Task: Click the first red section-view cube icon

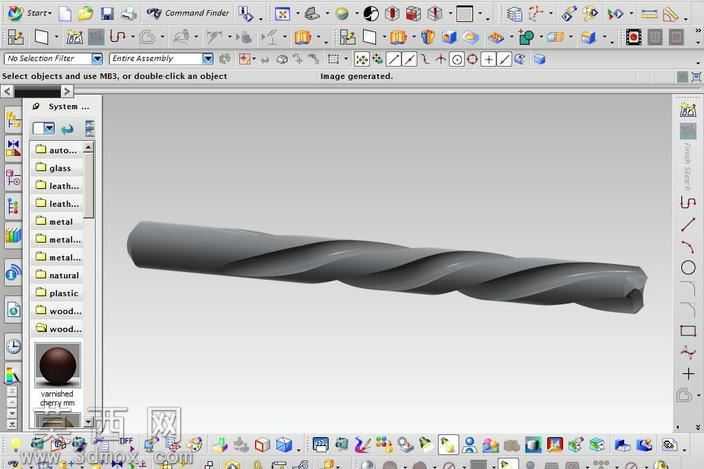Action: 392,14
